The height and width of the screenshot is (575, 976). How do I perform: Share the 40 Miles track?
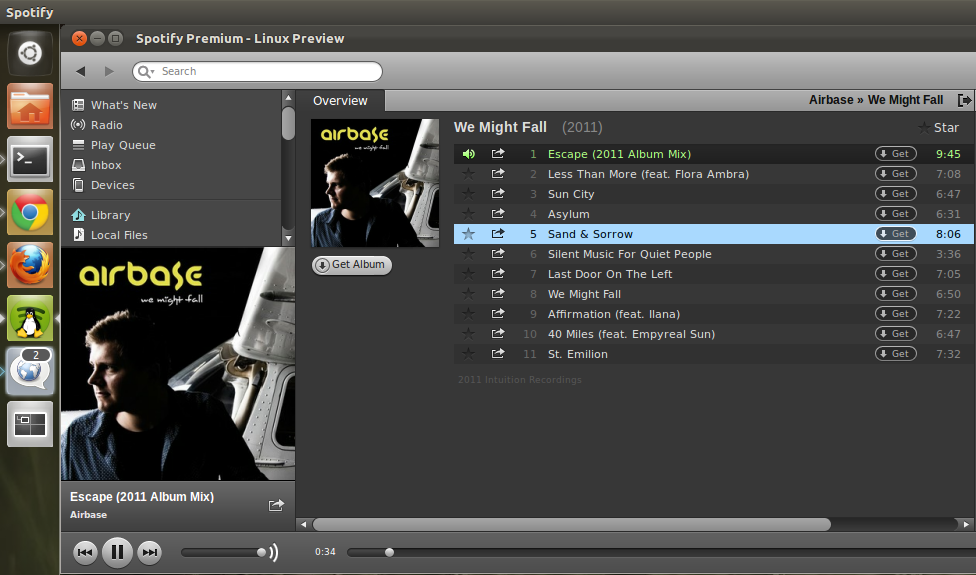[498, 334]
